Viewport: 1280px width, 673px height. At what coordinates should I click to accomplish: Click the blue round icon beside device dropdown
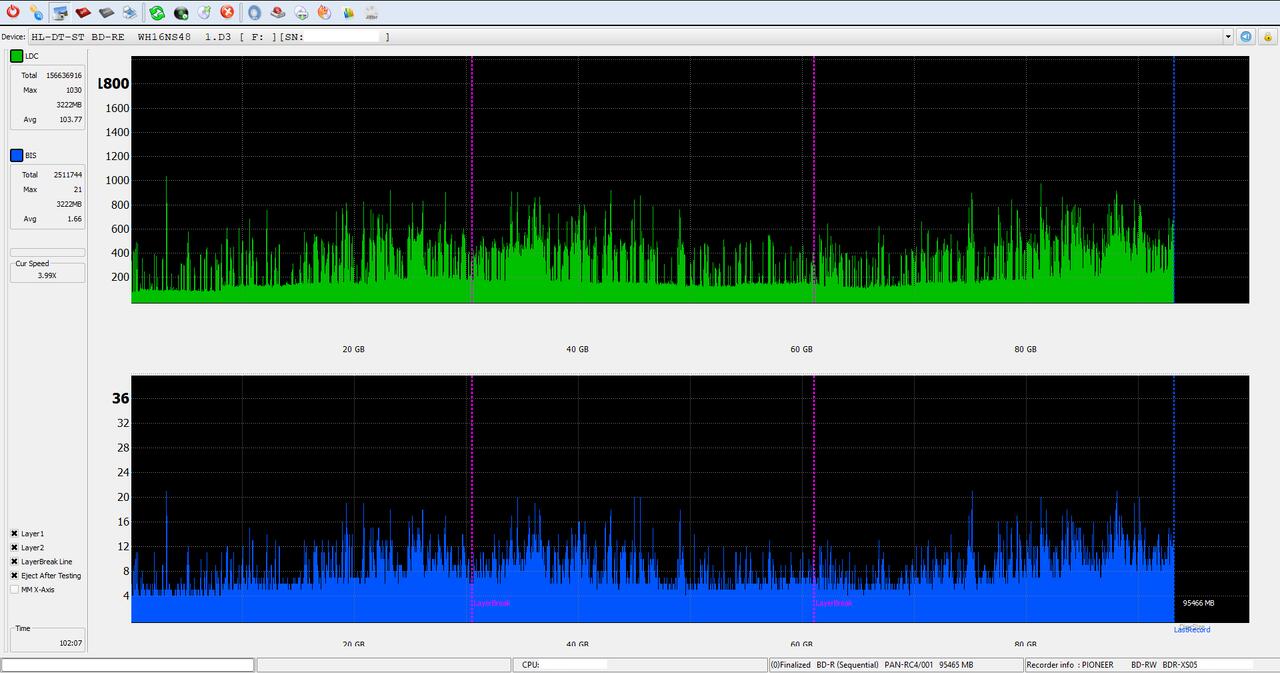pos(1246,36)
